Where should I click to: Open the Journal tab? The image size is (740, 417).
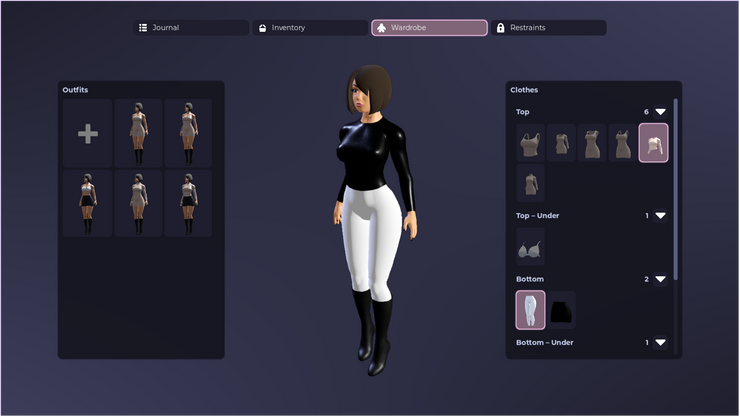click(192, 28)
